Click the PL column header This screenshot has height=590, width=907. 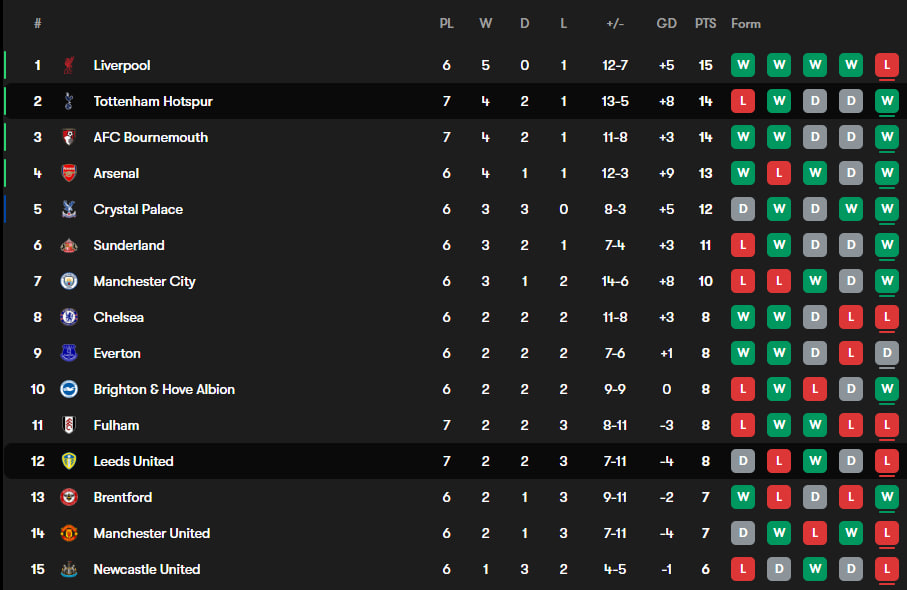pyautogui.click(x=447, y=23)
